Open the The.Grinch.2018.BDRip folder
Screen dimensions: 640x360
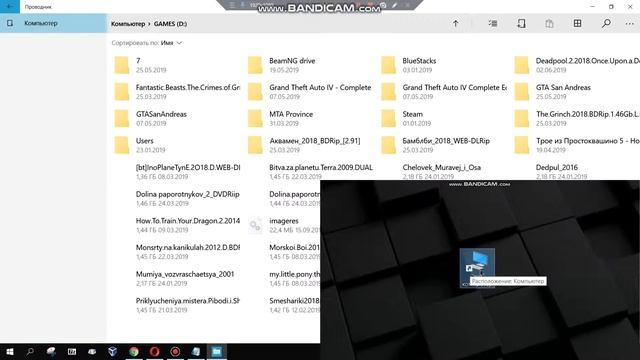577,118
